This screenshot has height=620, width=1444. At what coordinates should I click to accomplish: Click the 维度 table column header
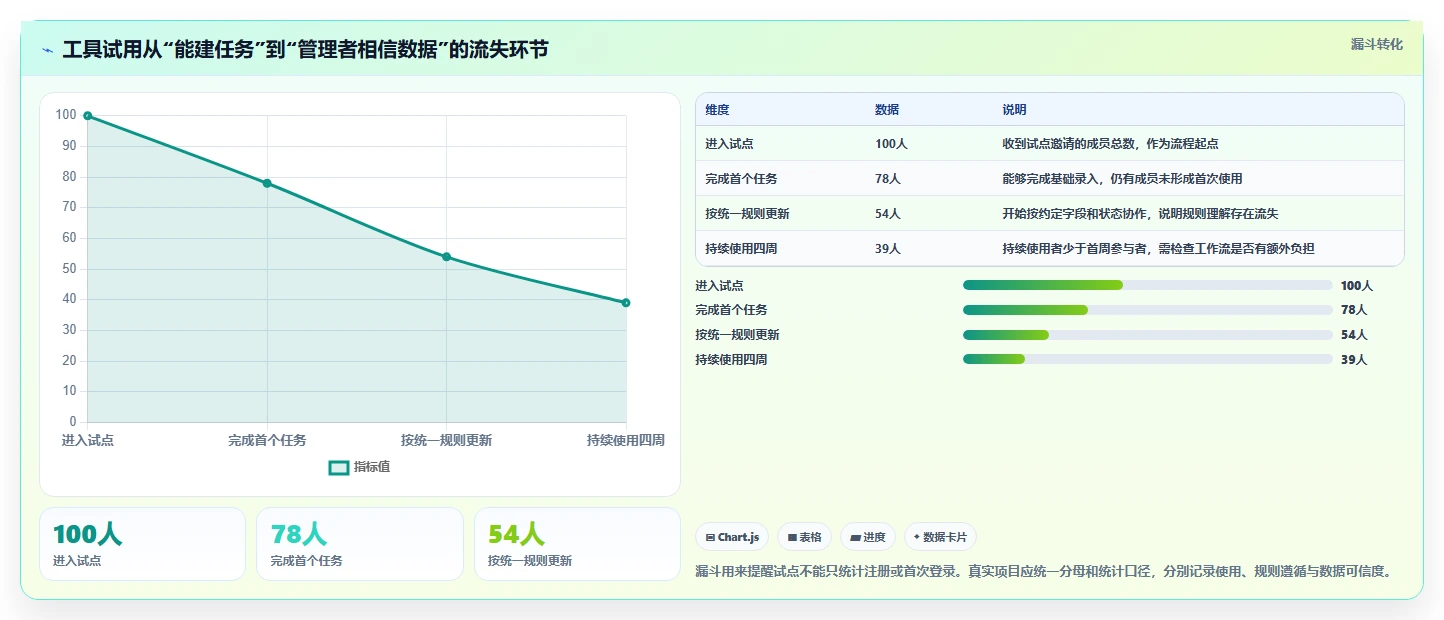(717, 110)
